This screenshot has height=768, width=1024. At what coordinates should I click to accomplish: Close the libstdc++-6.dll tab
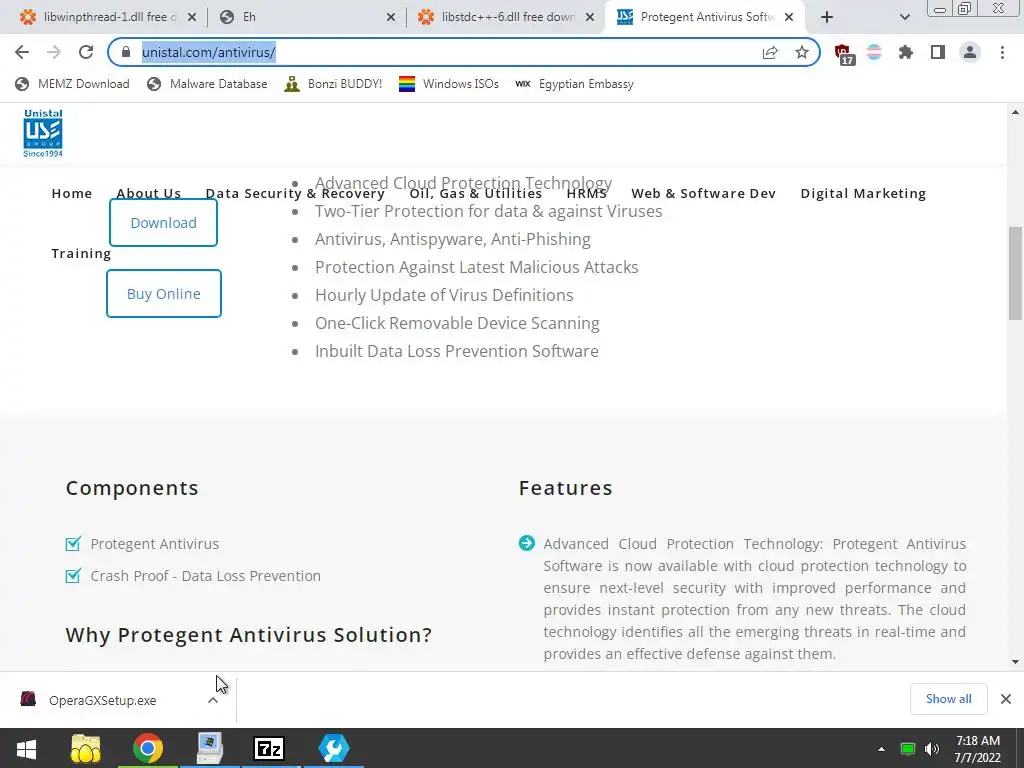pyautogui.click(x=590, y=18)
